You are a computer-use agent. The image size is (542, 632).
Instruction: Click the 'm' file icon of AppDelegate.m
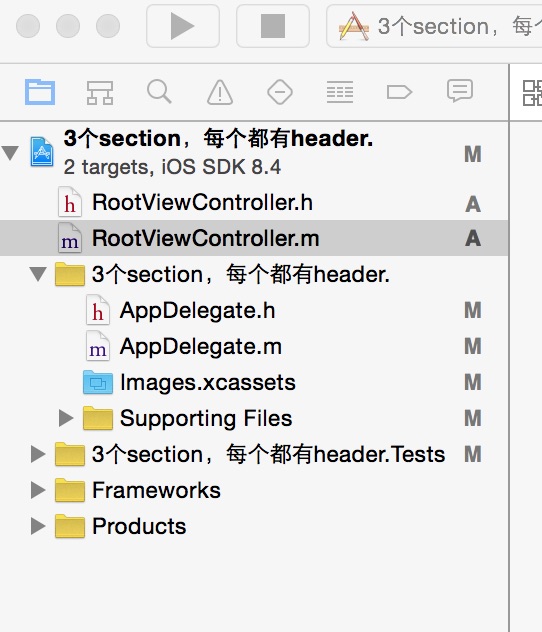98,346
